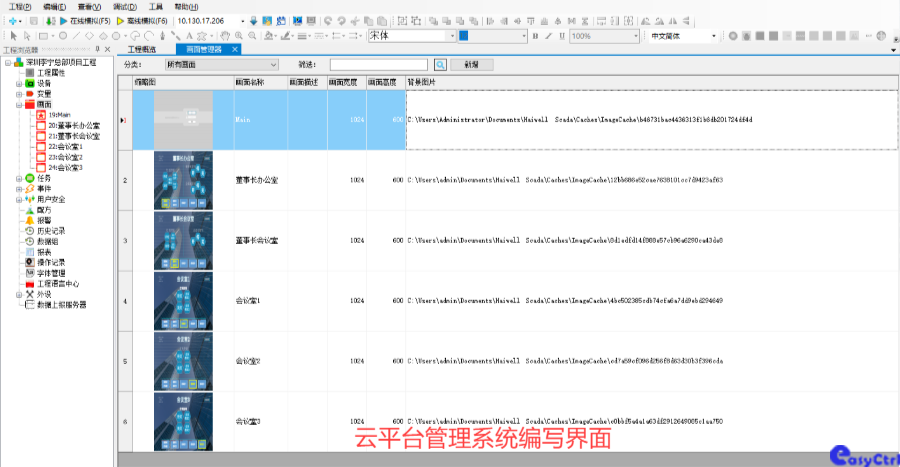Click the 新增 button
This screenshot has width=900, height=467.
(x=471, y=64)
